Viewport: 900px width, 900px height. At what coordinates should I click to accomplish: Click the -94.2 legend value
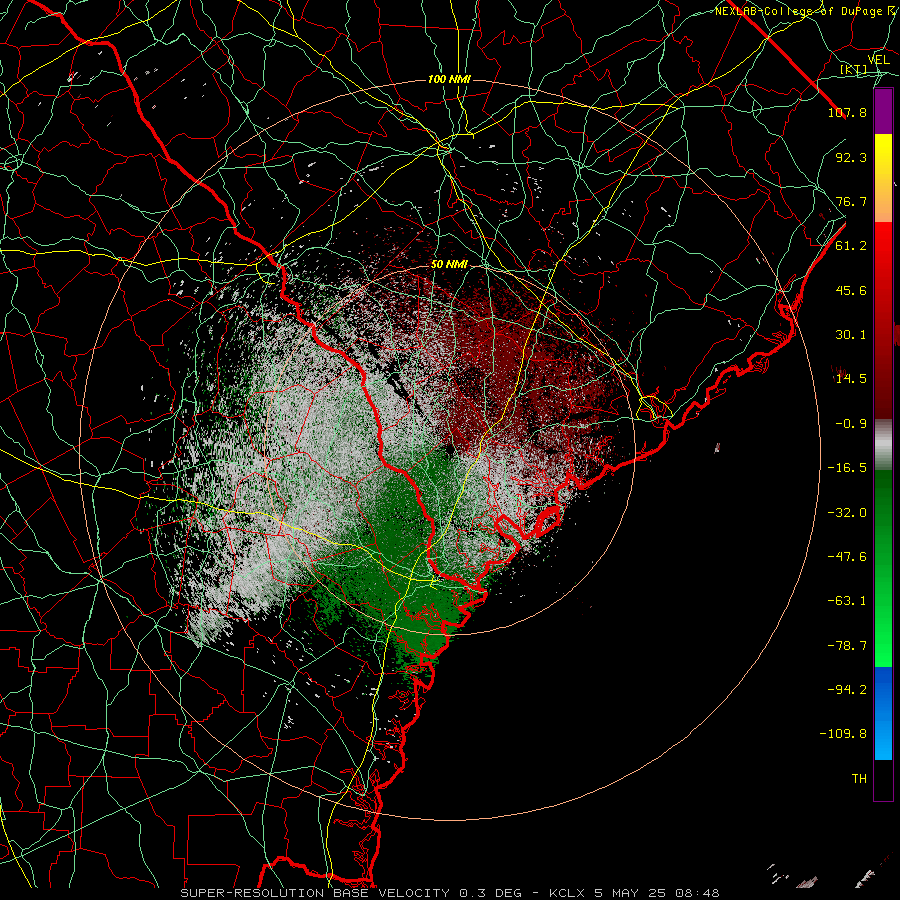click(x=847, y=690)
